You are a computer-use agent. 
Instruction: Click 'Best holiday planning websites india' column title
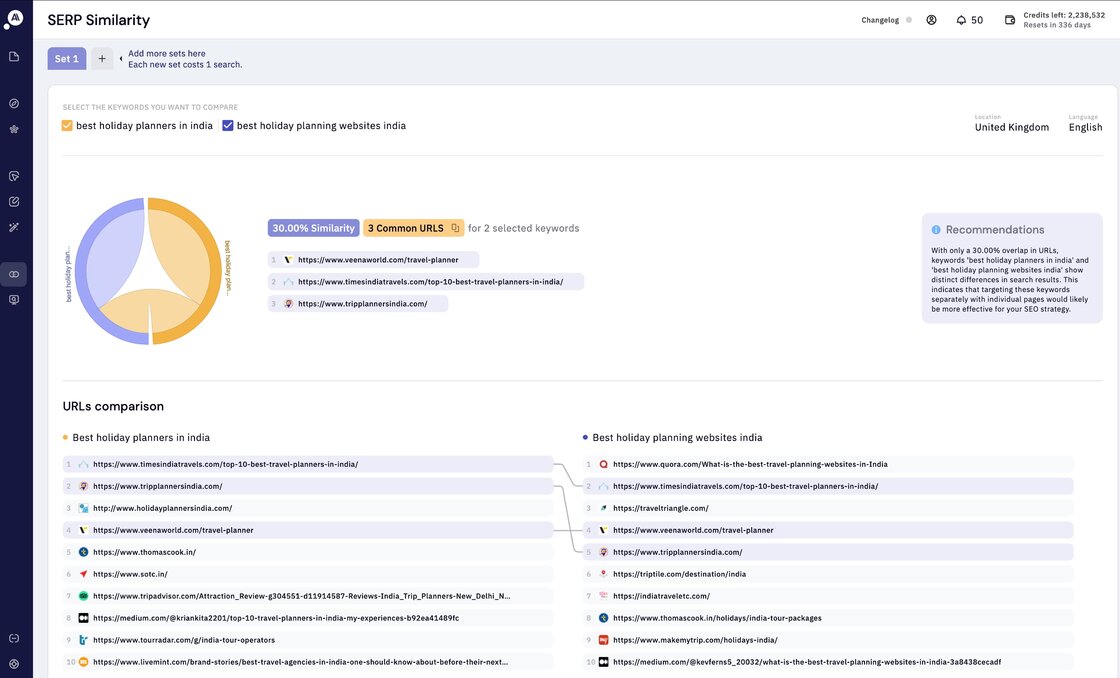coord(677,438)
